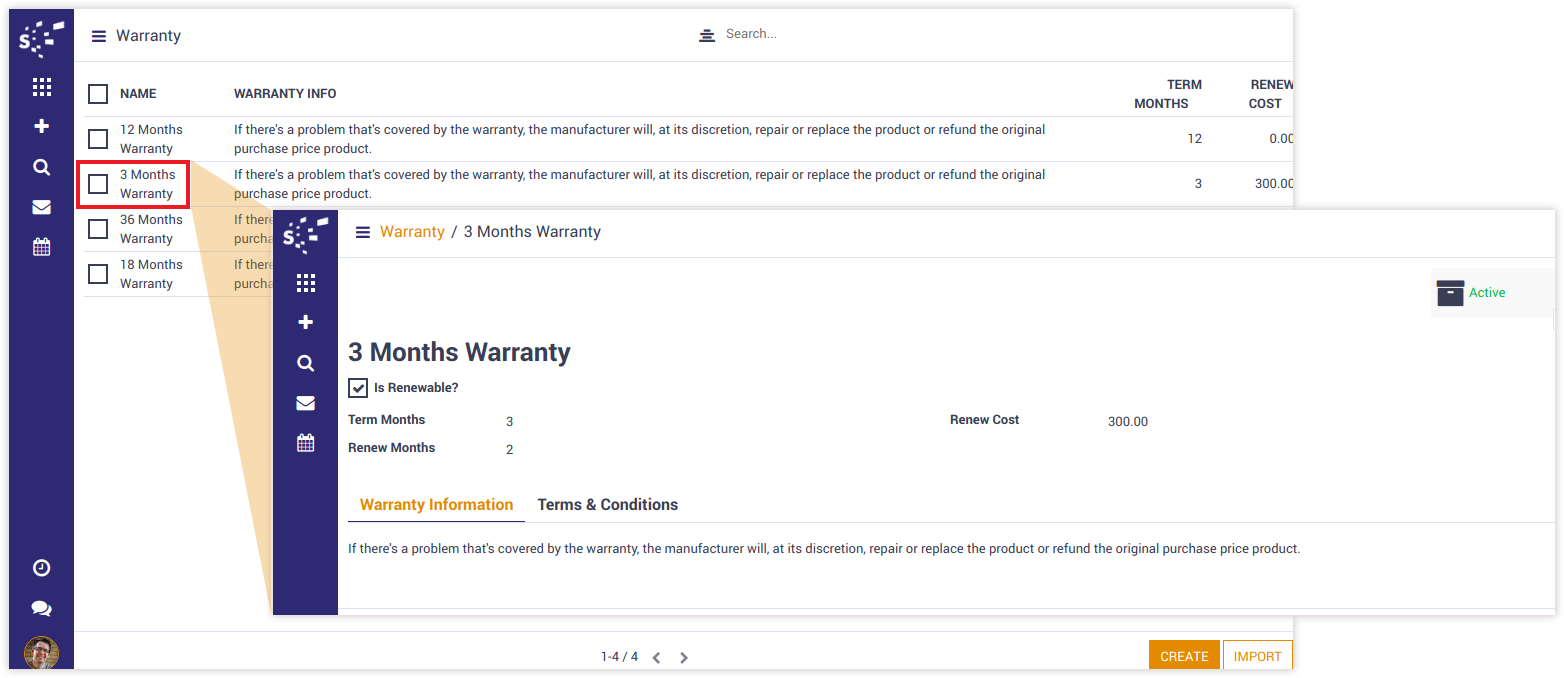Select all rows with header checkbox
1564x678 pixels.
[x=98, y=94]
